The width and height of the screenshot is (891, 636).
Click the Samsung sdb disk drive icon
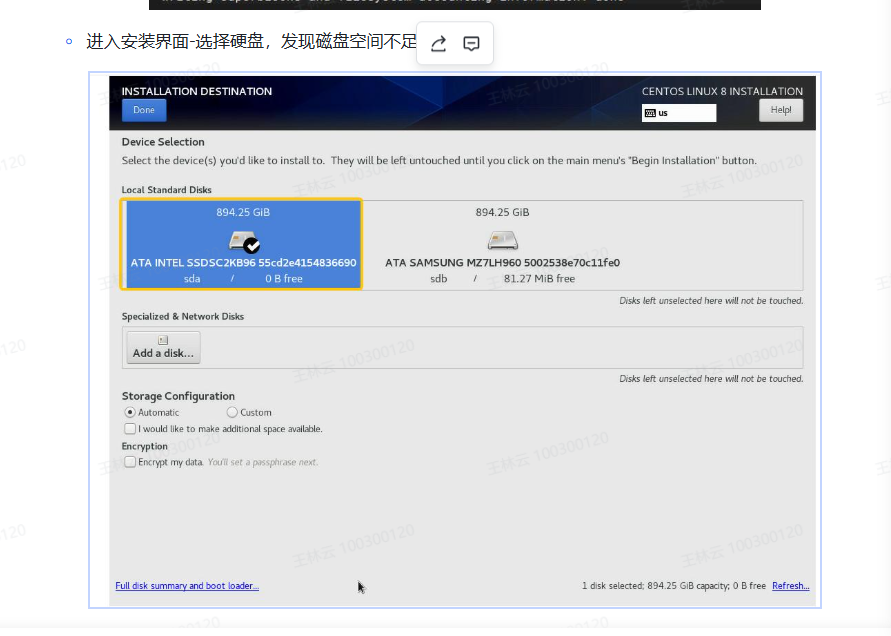(x=503, y=240)
